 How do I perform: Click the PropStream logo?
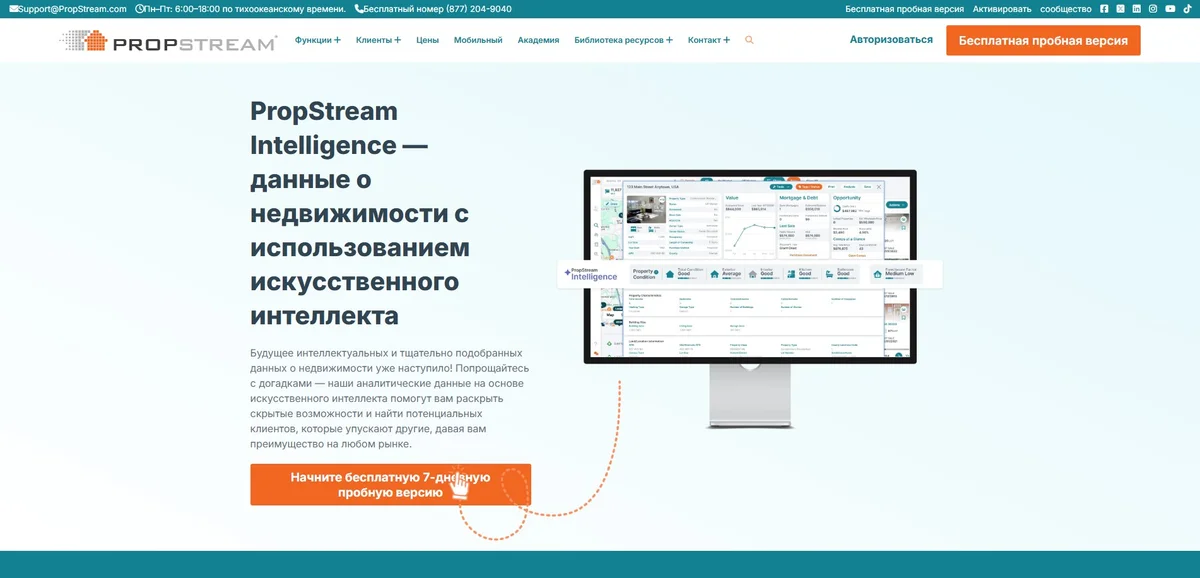click(x=168, y=42)
